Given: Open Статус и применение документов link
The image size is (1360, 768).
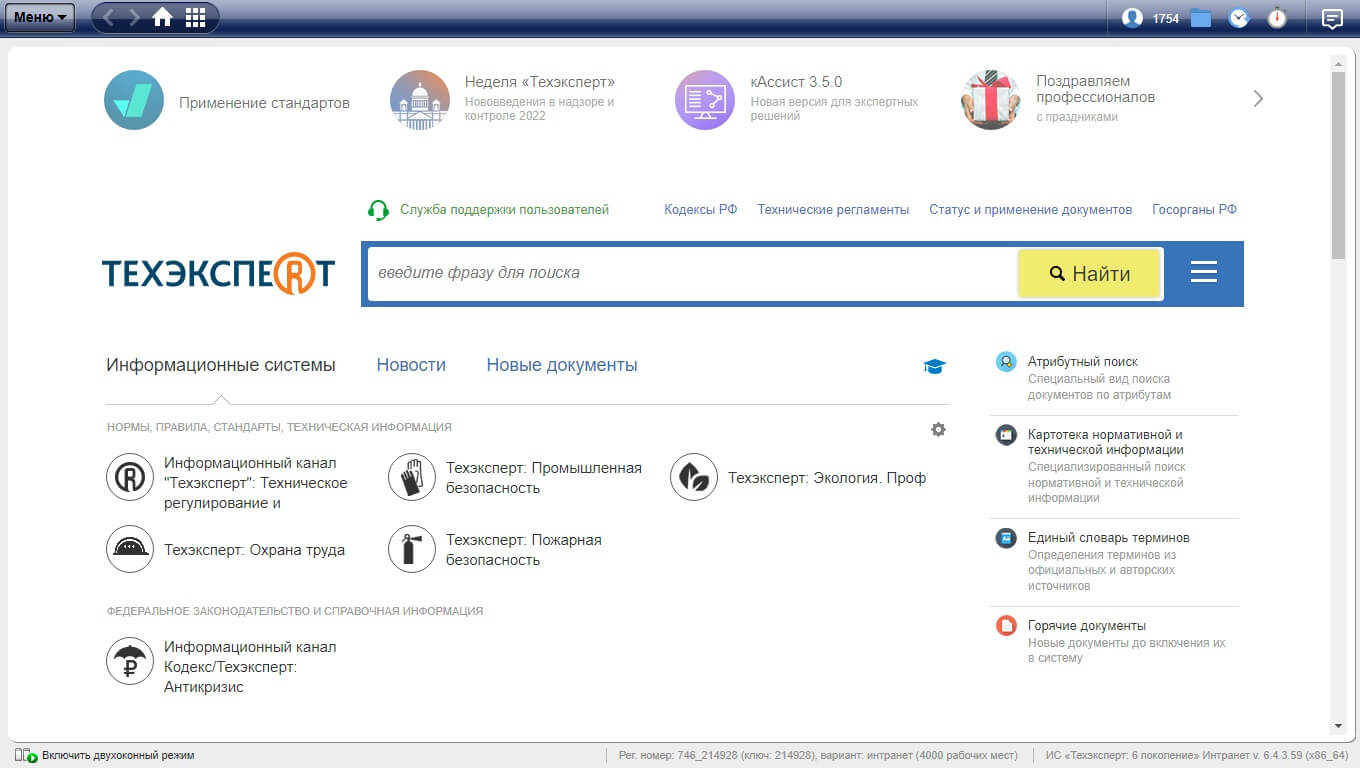Looking at the screenshot, I should 1030,210.
